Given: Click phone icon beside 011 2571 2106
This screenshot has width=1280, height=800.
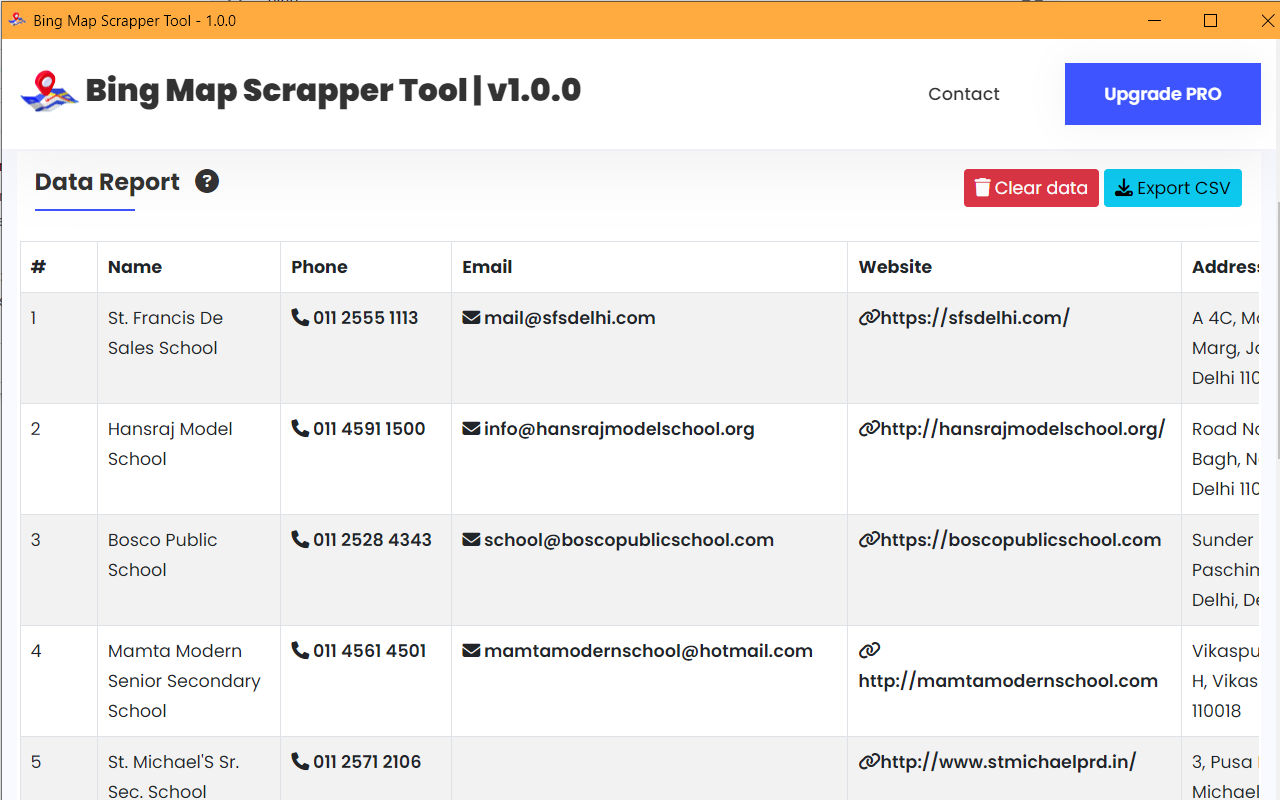Looking at the screenshot, I should click(299, 761).
